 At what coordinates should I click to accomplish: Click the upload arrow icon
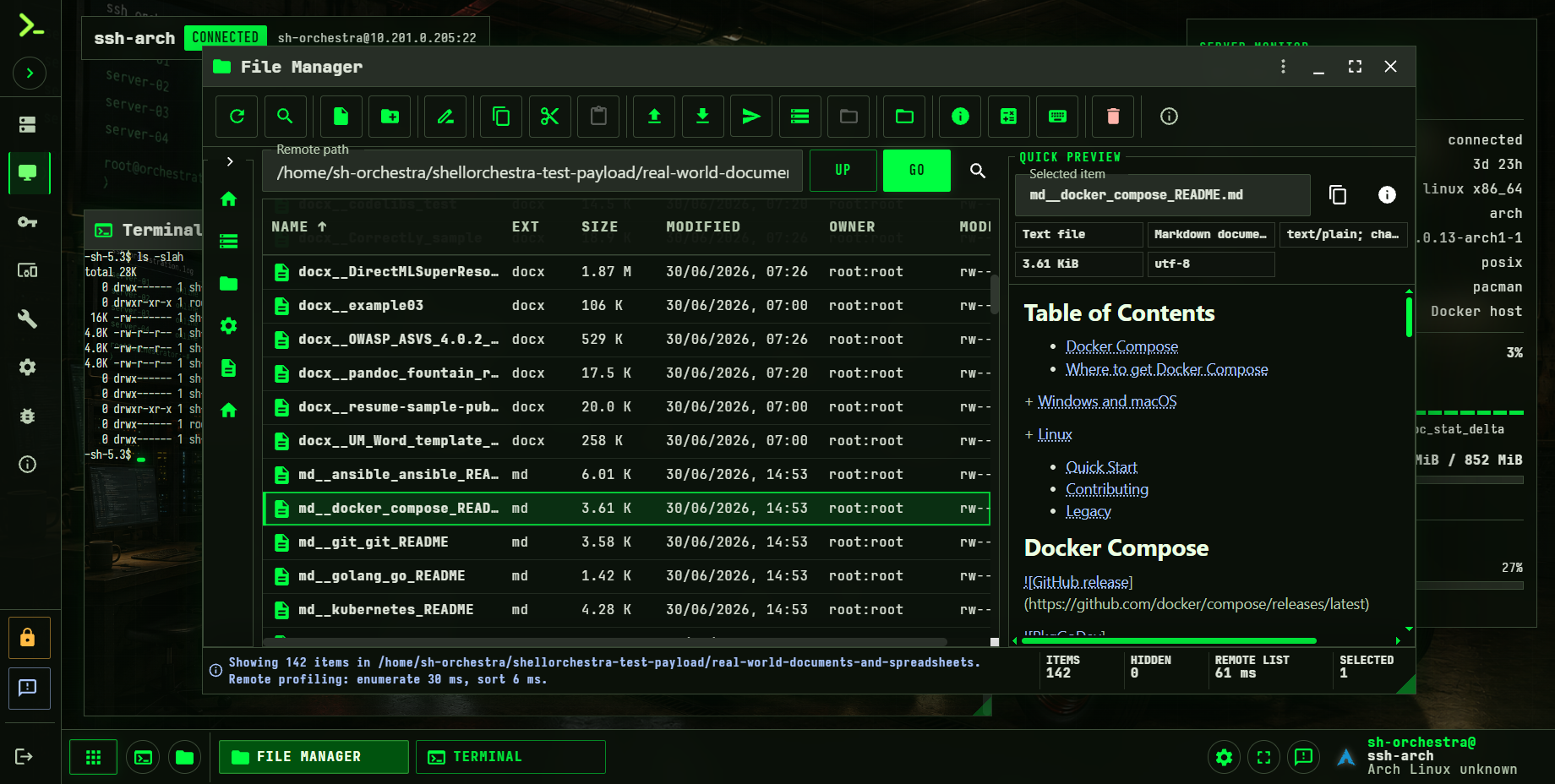[654, 117]
